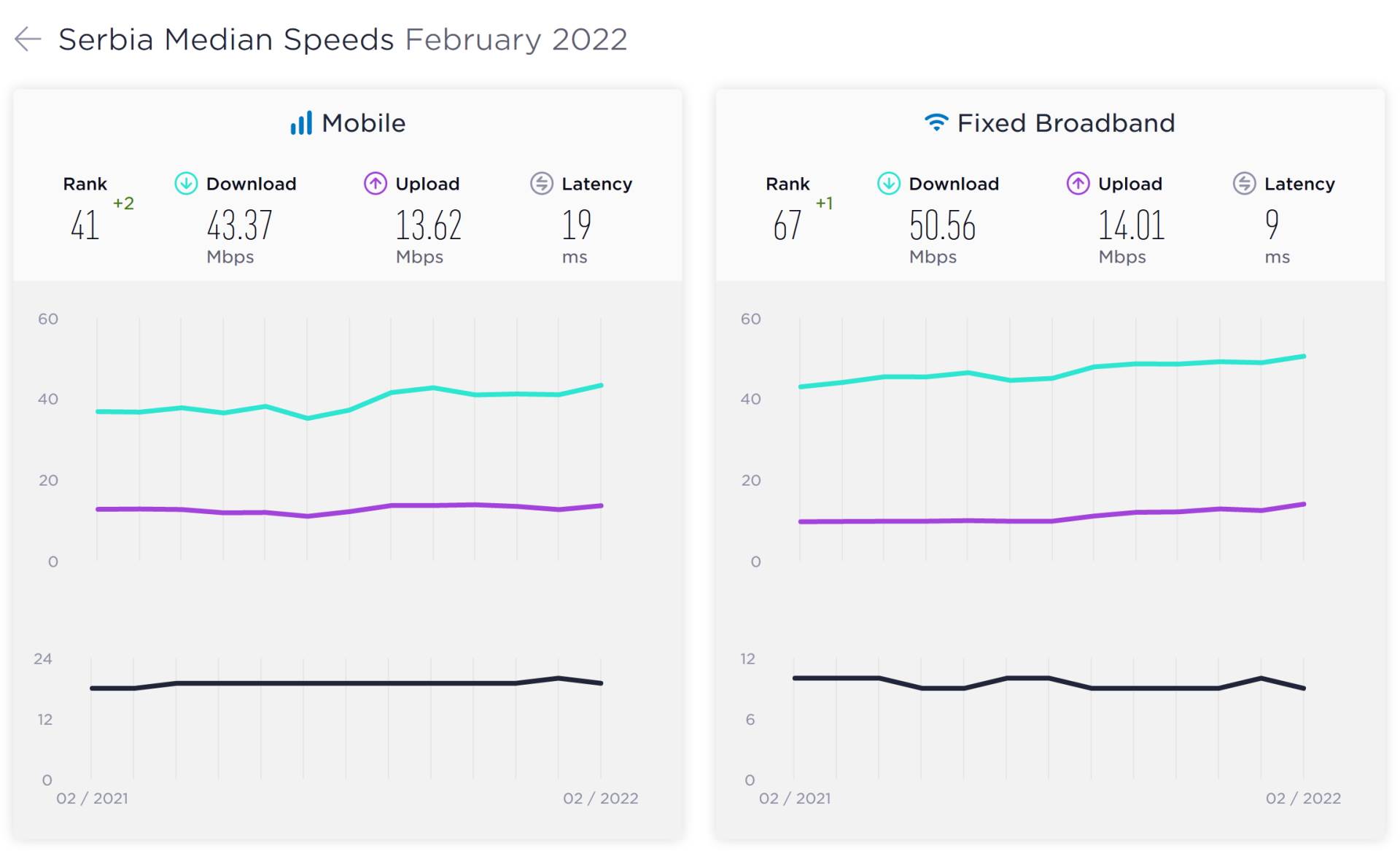
Task: Click the Mobile rank value 41
Action: coord(85,225)
